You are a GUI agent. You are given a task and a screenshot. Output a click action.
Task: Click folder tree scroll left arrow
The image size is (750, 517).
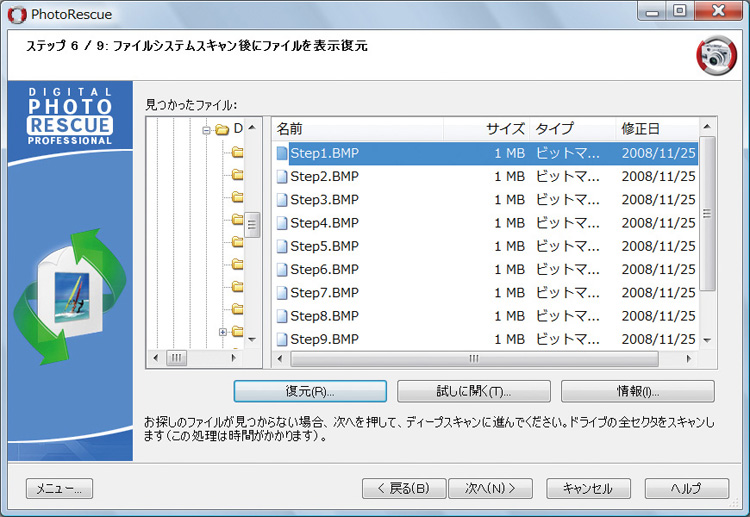pos(155,358)
